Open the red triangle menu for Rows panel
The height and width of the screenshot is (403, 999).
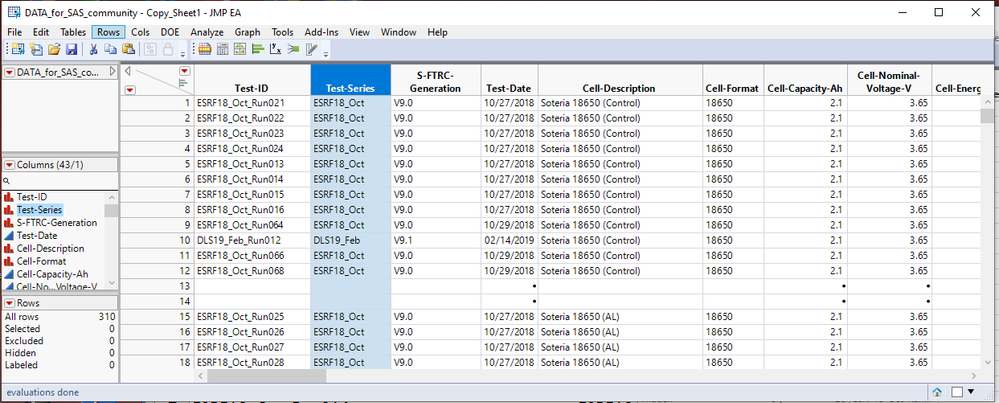(x=9, y=303)
